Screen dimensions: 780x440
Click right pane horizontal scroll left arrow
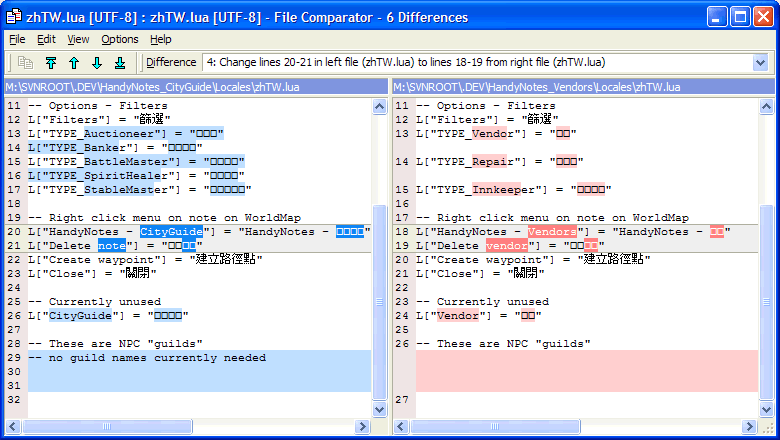pos(401,426)
